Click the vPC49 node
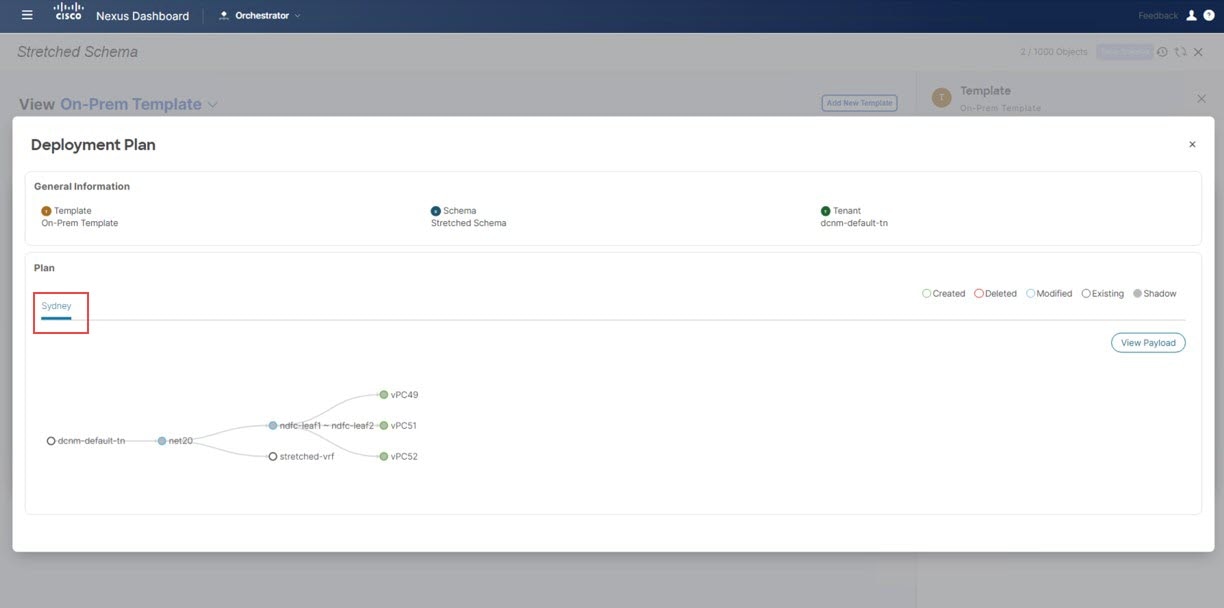The height and width of the screenshot is (608, 1224). pos(384,395)
